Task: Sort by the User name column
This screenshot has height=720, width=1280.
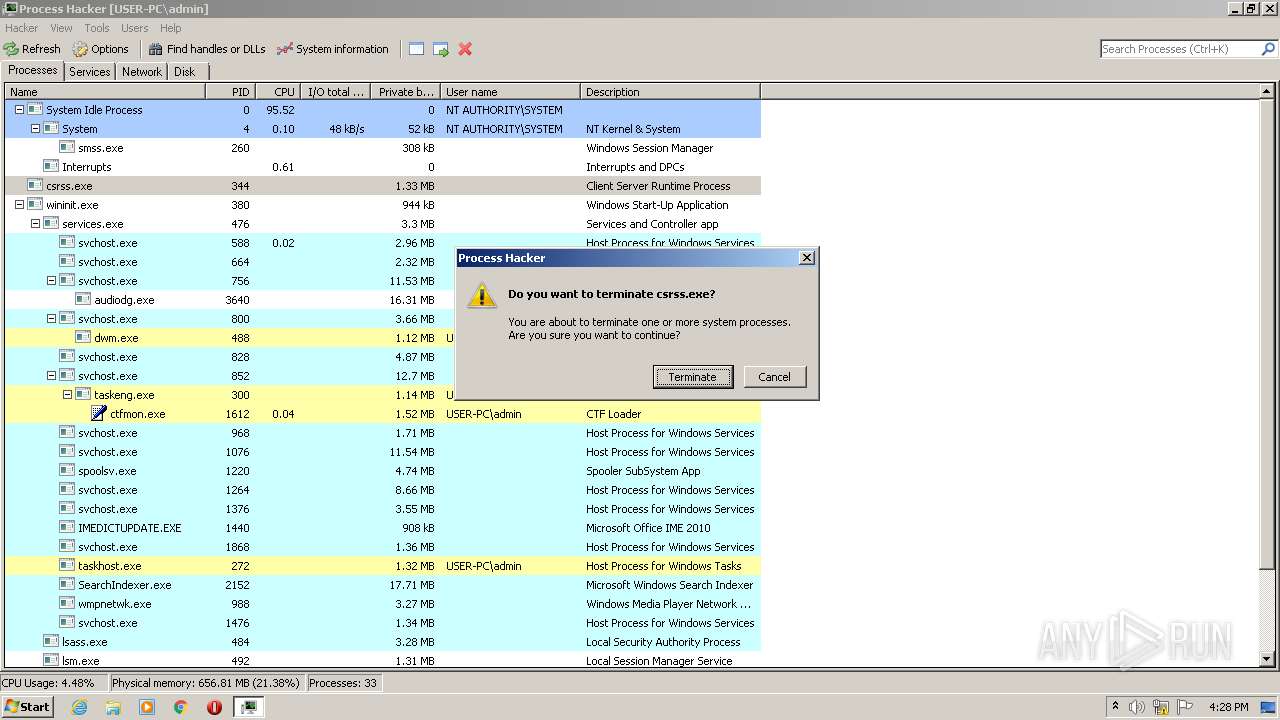Action: tap(510, 92)
